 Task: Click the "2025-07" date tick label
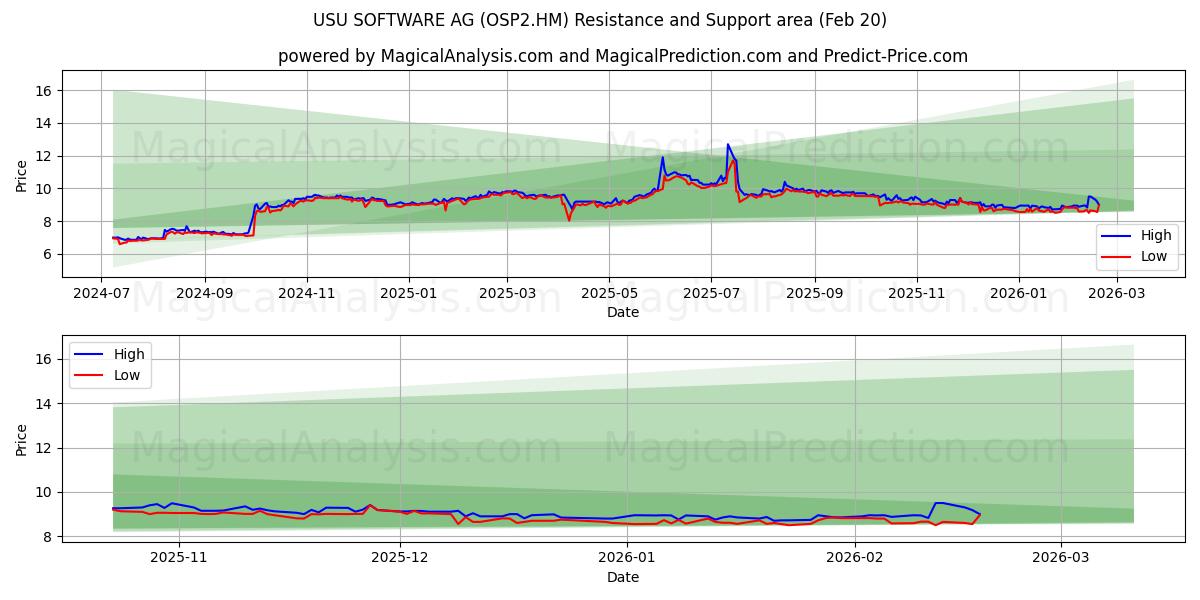pos(710,294)
